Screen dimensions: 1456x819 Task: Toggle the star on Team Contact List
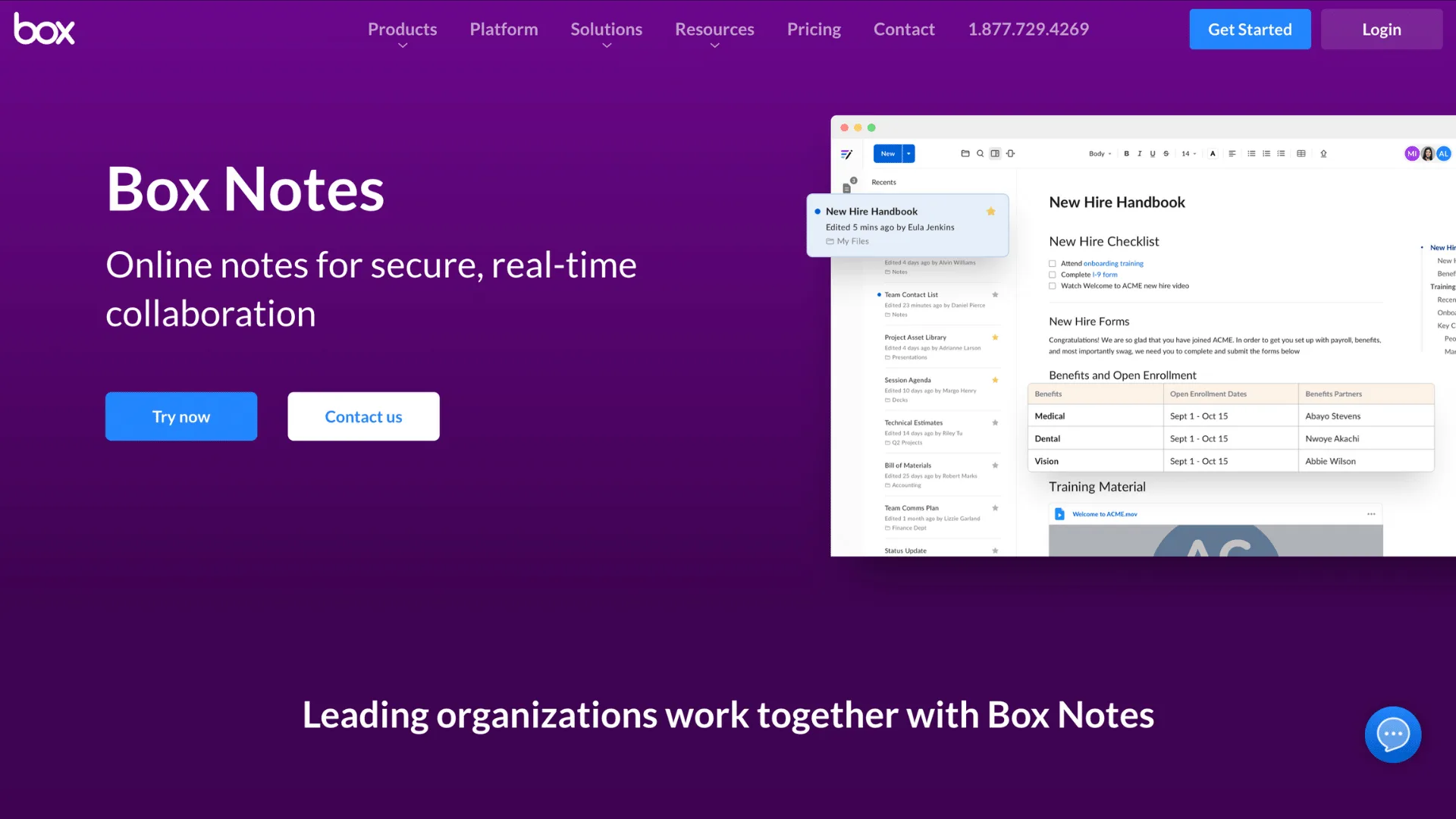(x=995, y=295)
